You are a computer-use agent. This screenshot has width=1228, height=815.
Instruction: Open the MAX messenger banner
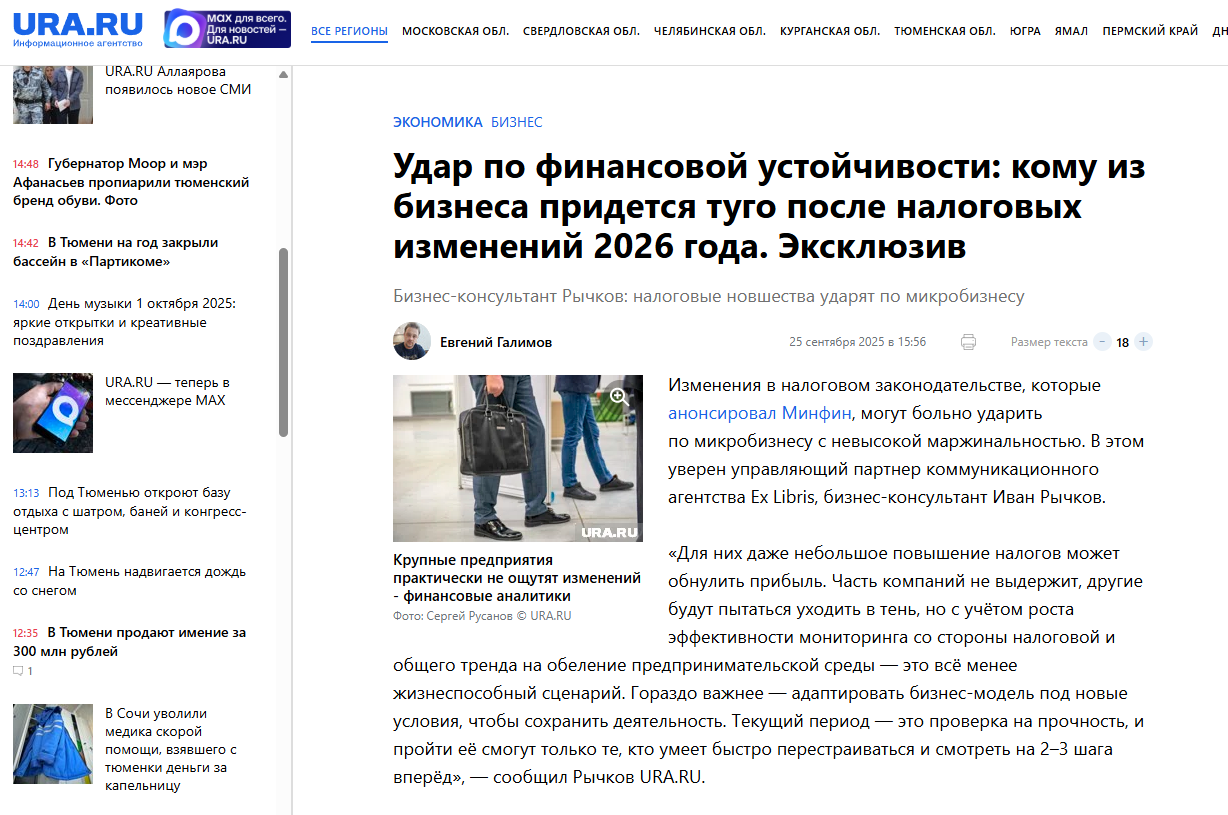[227, 30]
